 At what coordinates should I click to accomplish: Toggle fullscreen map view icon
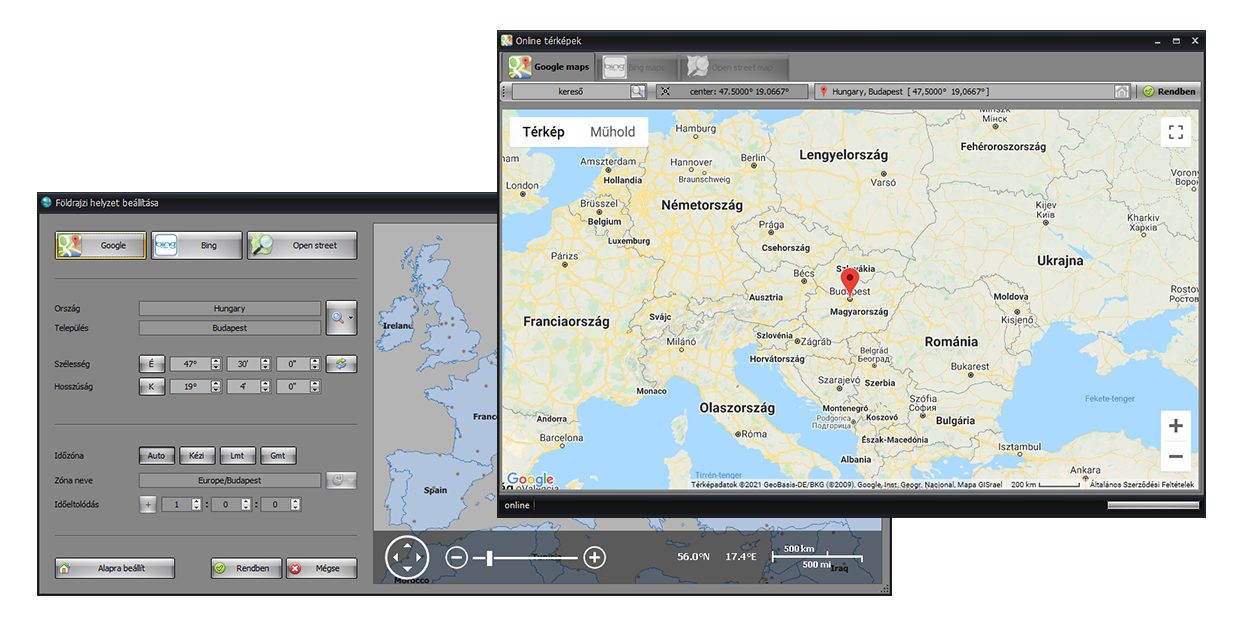pos(1176,132)
